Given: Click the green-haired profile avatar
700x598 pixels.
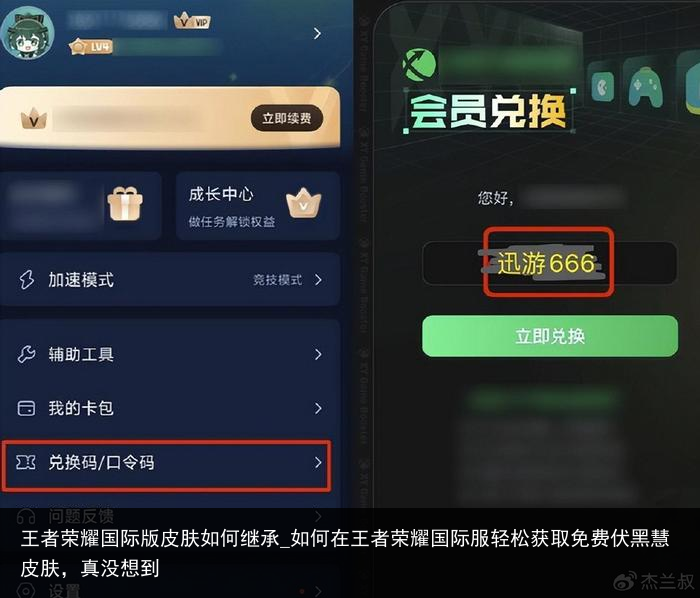Looking at the screenshot, I should pyautogui.click(x=27, y=33).
